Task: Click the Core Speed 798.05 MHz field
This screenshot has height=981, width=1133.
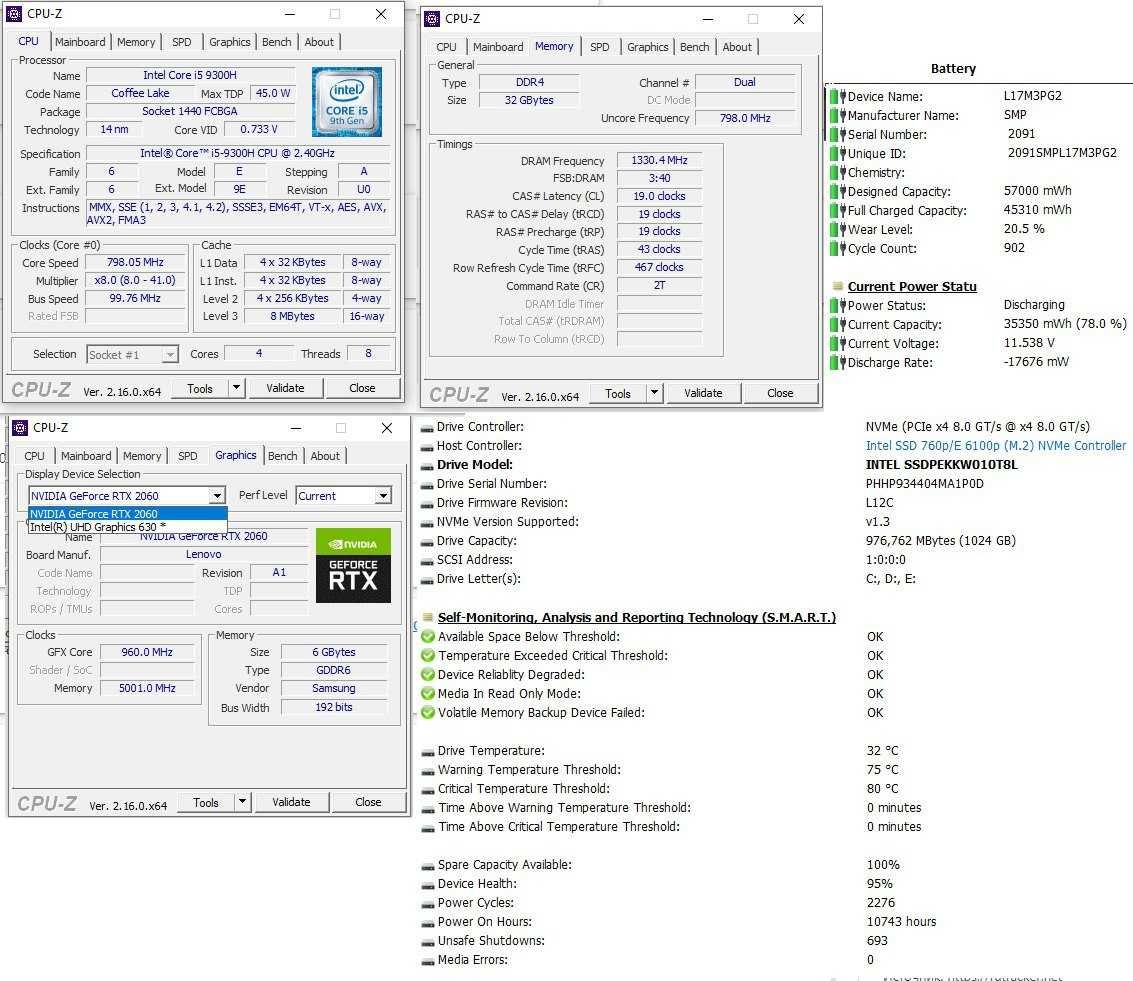Action: point(135,262)
